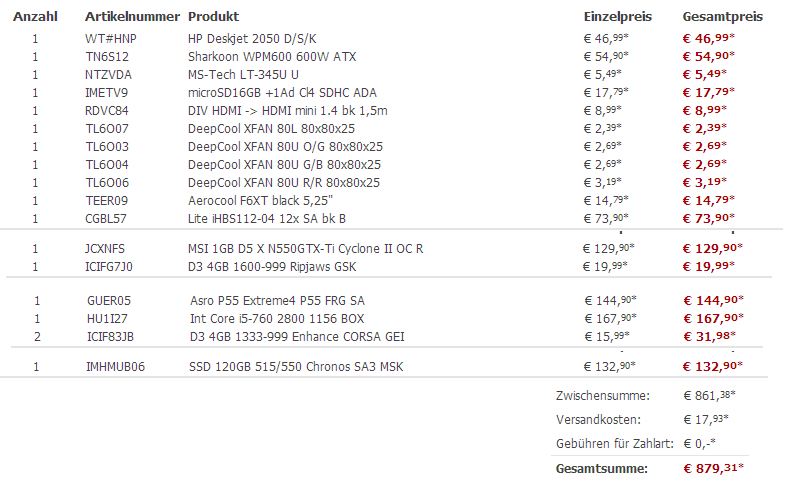Open the Asro P55 Extreme4 product
This screenshot has height=494, width=801.
277,300
